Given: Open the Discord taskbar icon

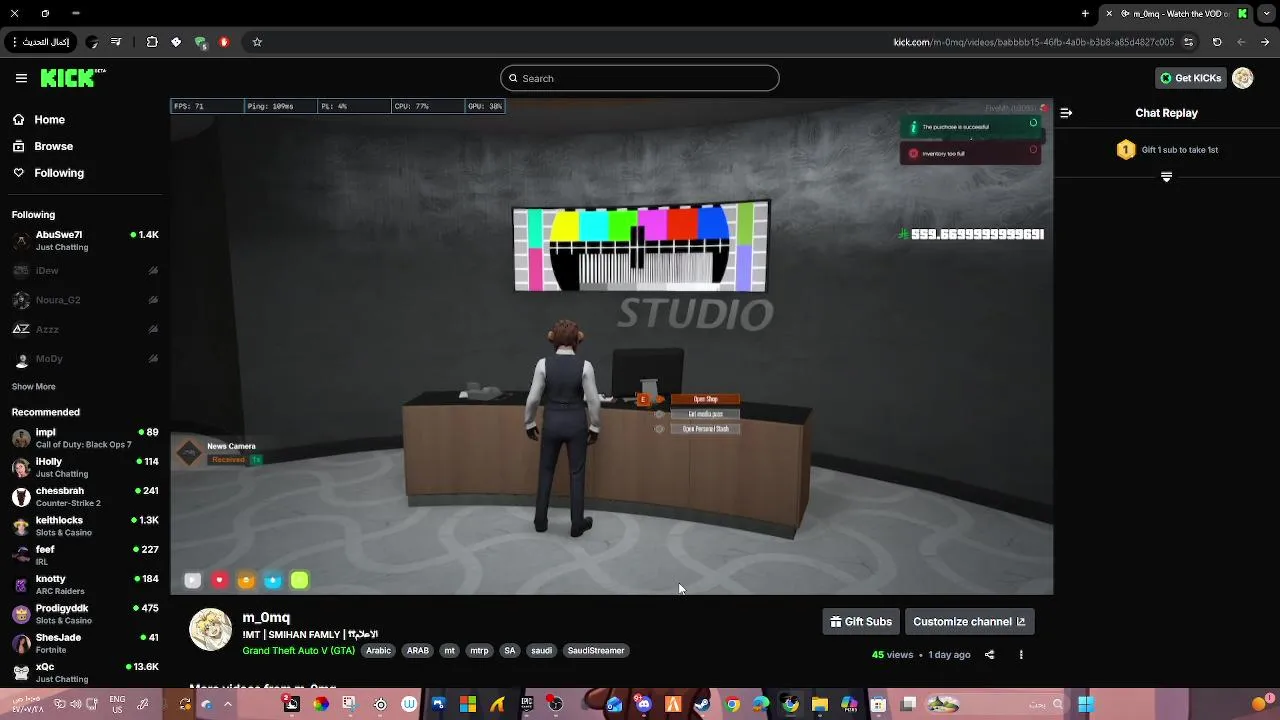Looking at the screenshot, I should click(643, 704).
